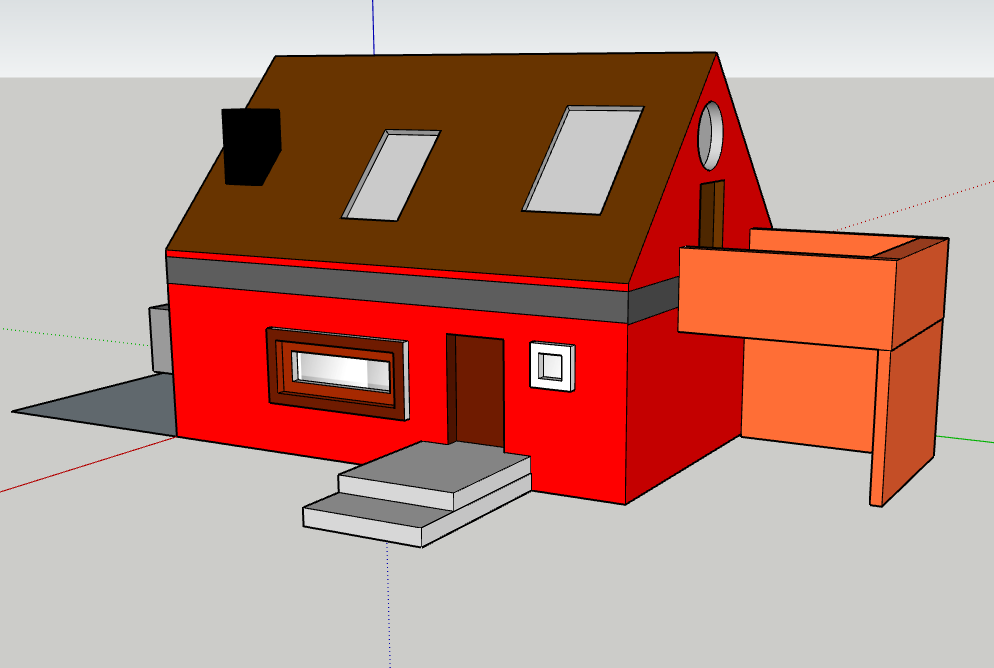Viewport: 994px width, 668px height.
Task: Select the brown front door above the steps
Action: click(475, 392)
